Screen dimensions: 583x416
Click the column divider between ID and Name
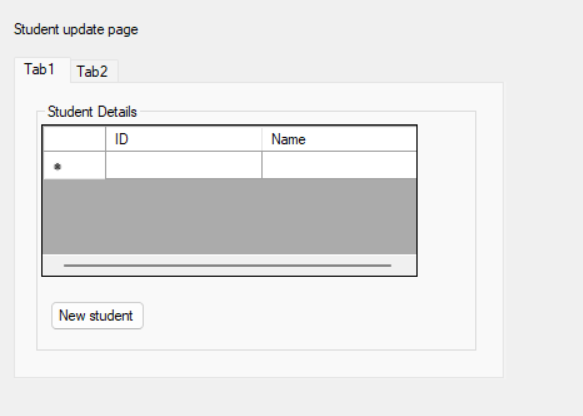tap(262, 139)
